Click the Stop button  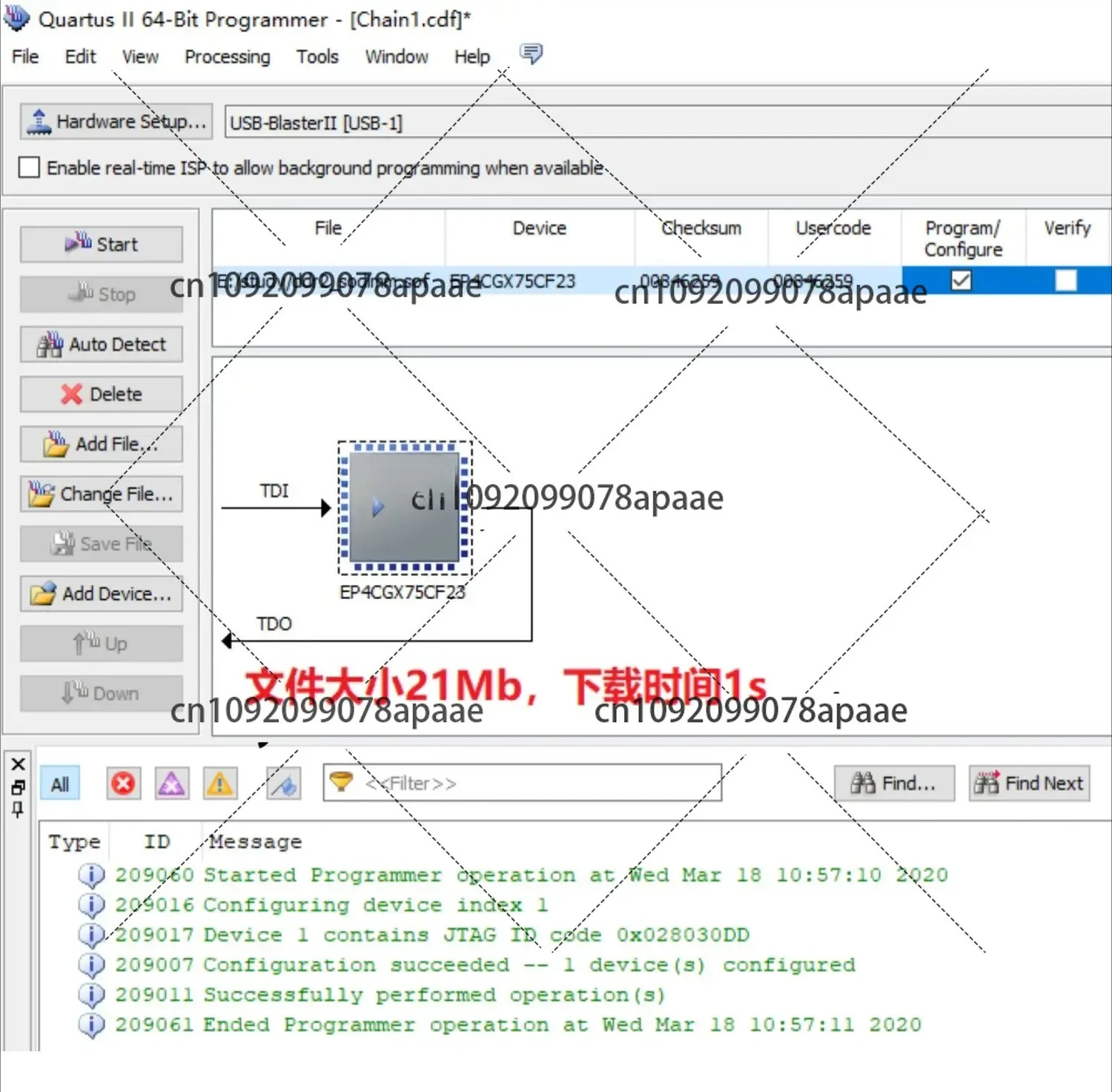click(102, 294)
